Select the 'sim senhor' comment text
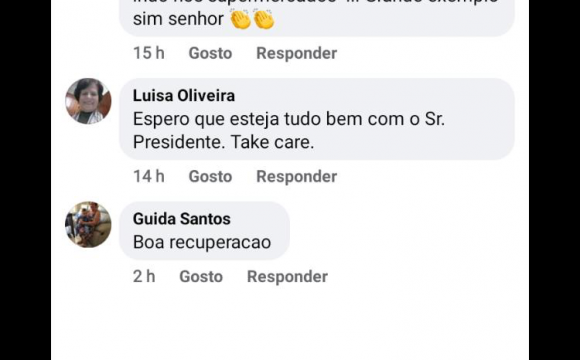580x360 pixels. (178, 19)
